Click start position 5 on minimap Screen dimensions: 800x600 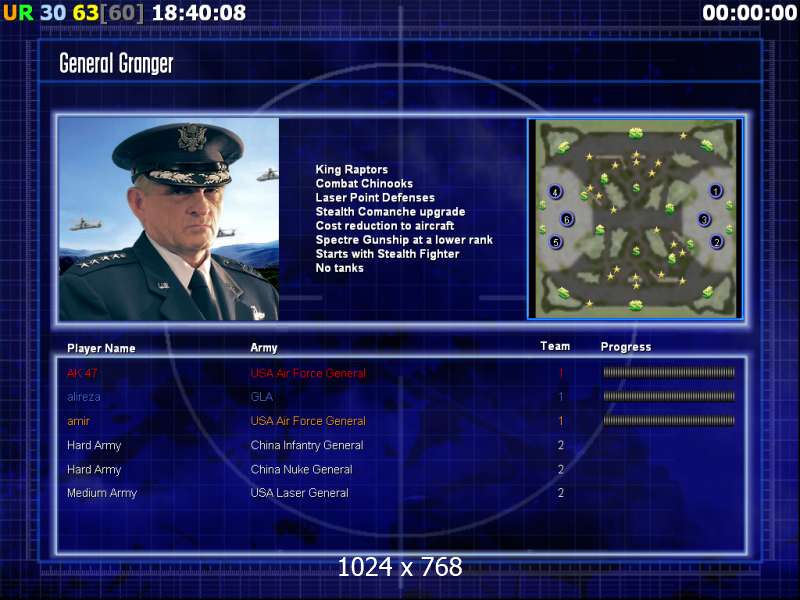point(556,241)
